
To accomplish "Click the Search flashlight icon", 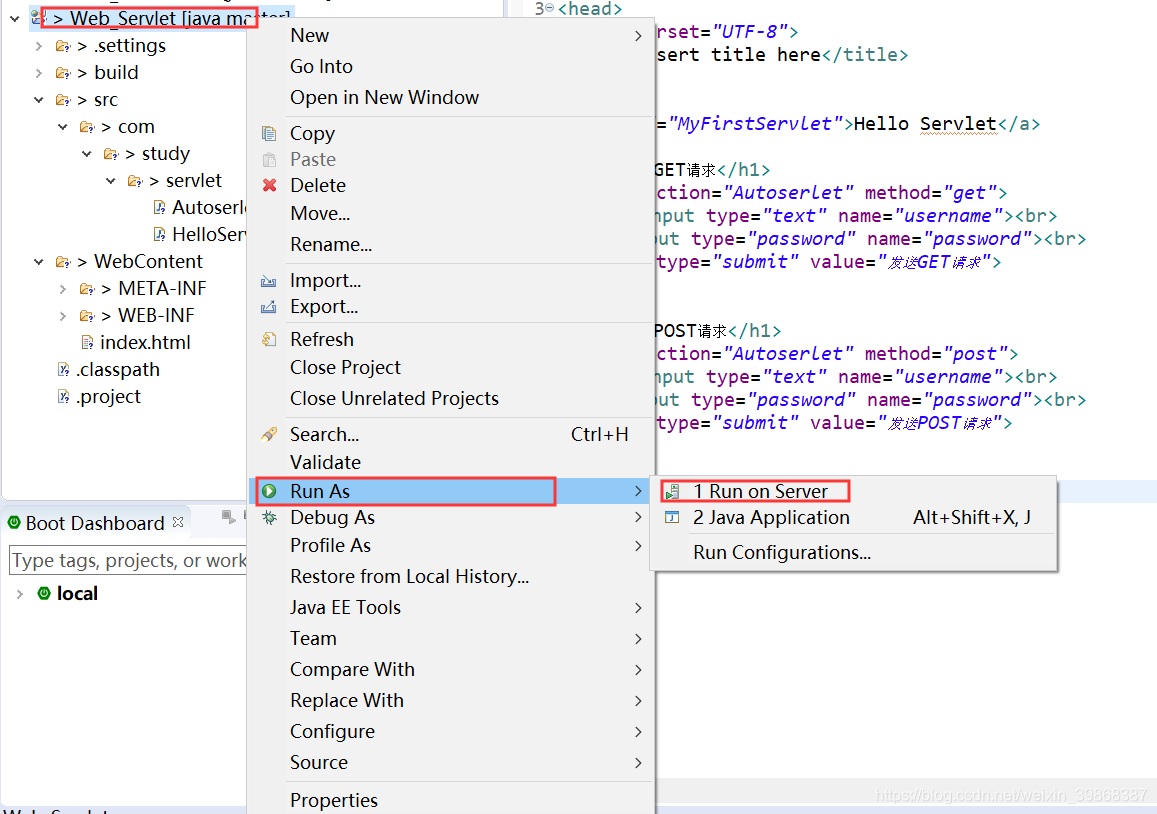I will [x=269, y=435].
